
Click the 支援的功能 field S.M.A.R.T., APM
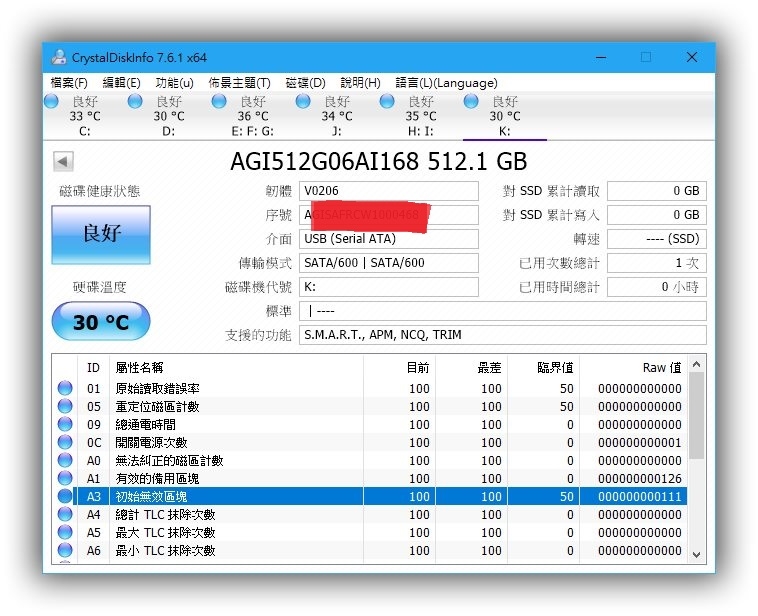point(503,335)
